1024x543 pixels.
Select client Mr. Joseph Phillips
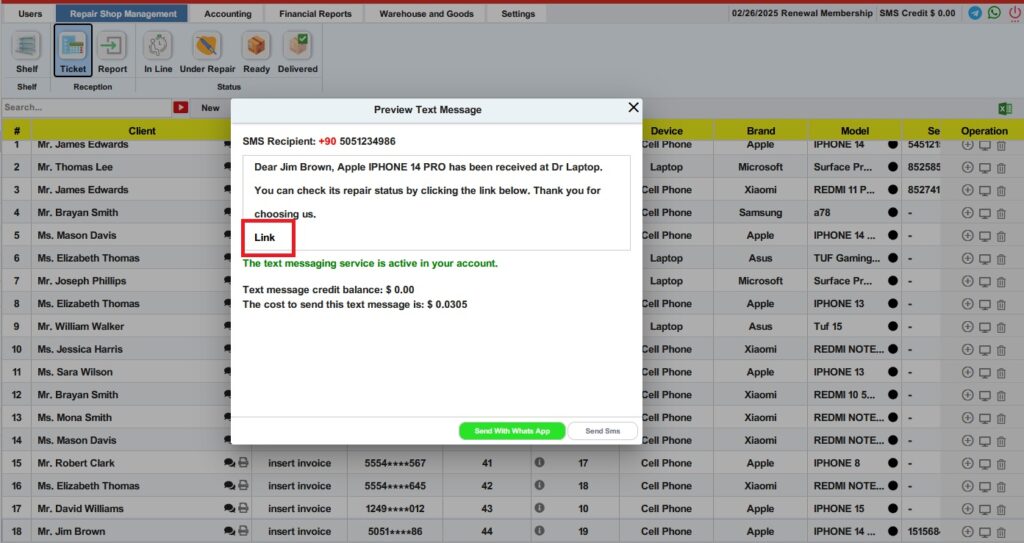click(82, 280)
